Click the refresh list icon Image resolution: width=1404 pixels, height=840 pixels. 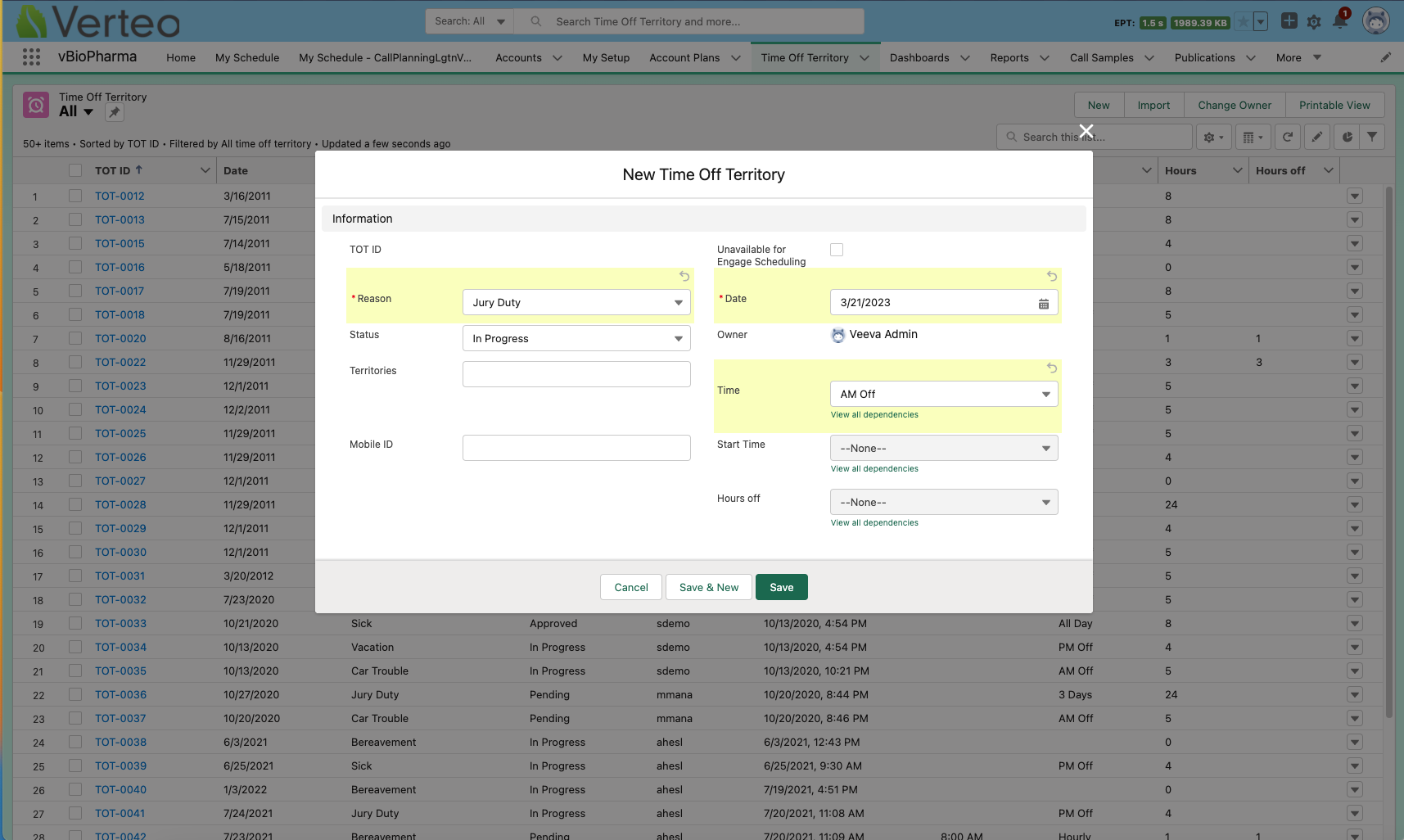coord(1287,138)
